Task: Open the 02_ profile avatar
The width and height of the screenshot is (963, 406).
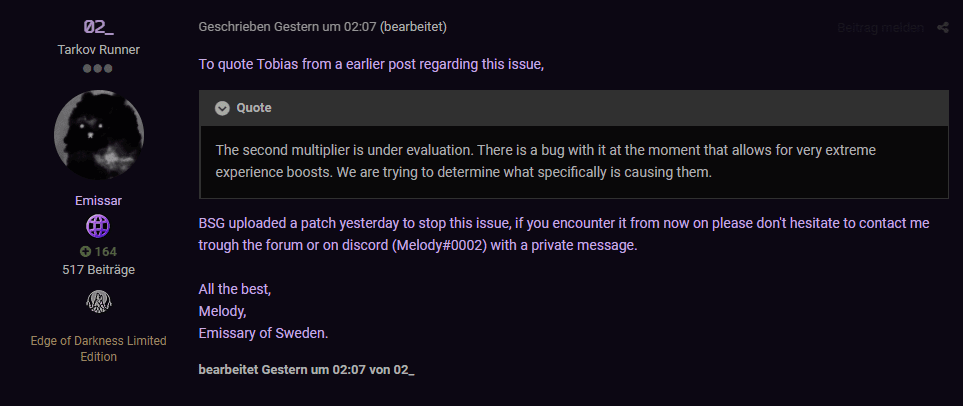Action: click(x=98, y=135)
